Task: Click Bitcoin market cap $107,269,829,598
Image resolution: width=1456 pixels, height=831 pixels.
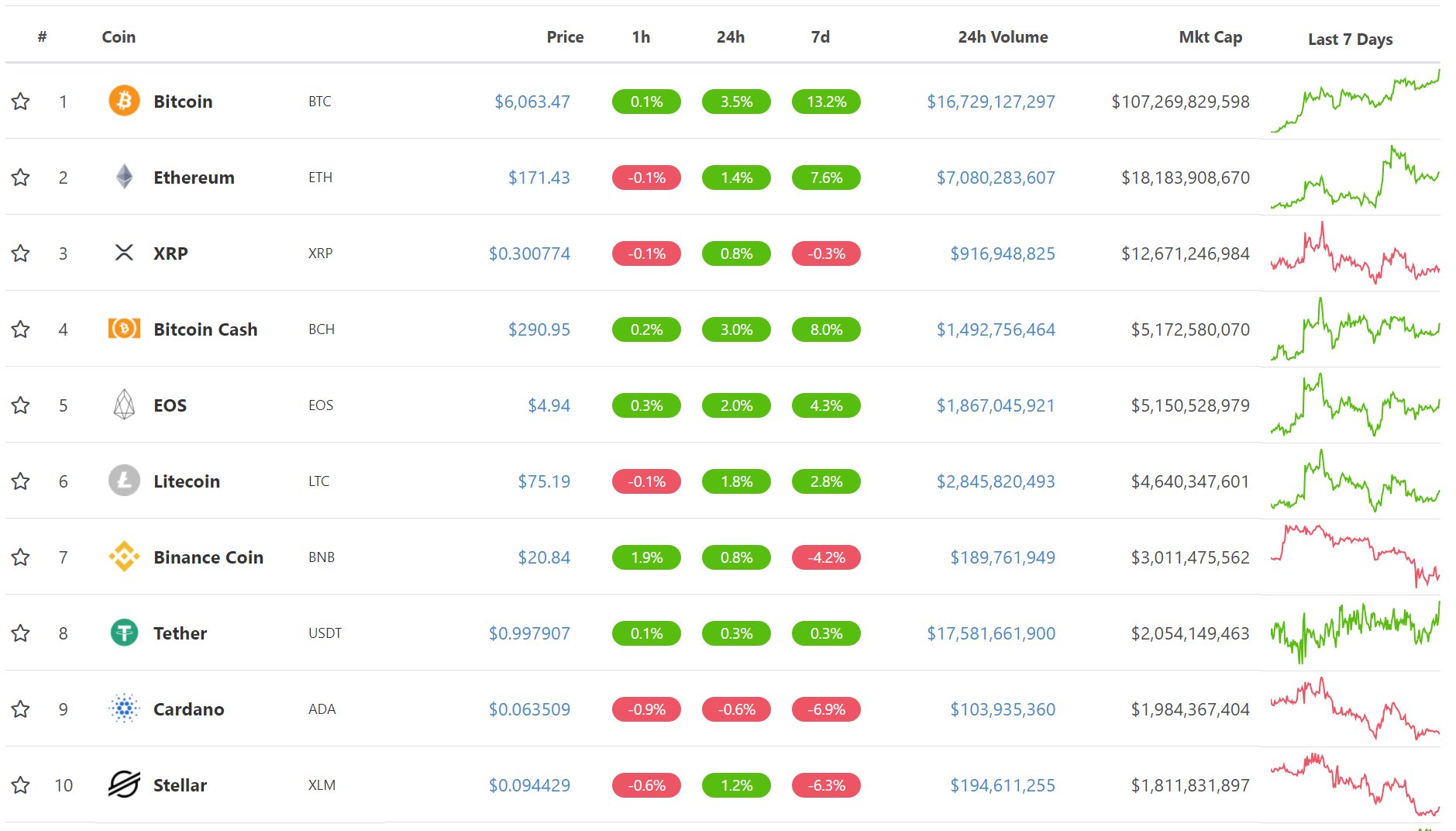Action: pyautogui.click(x=1180, y=101)
